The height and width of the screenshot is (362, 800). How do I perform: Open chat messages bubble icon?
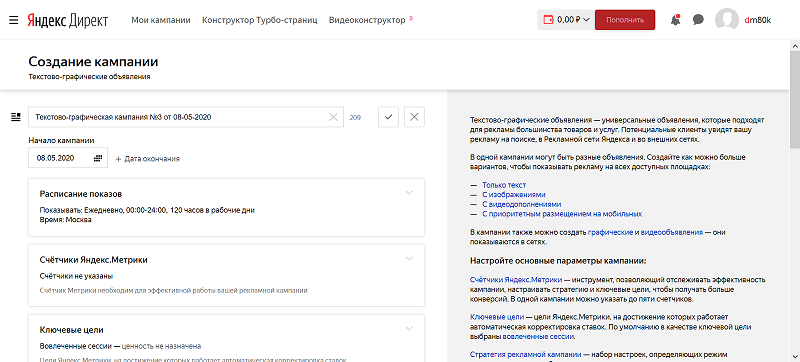[x=698, y=20]
